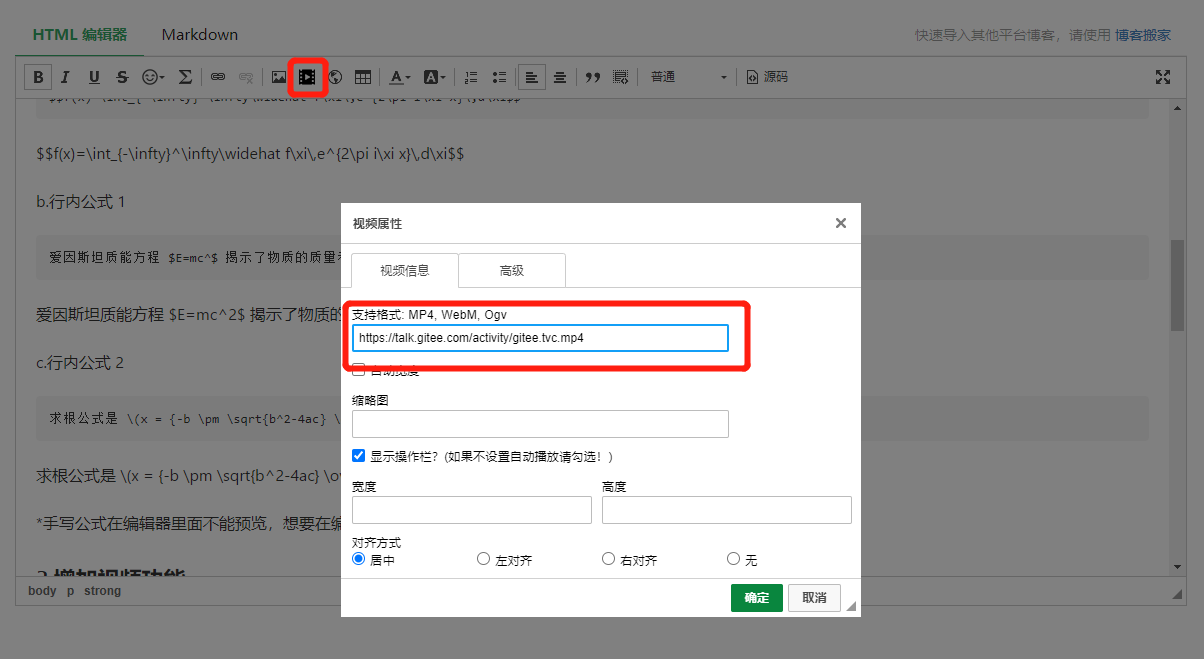Image resolution: width=1204 pixels, height=659 pixels.
Task: Click the 'c.行内公式 2' heading text
Action: 80,362
